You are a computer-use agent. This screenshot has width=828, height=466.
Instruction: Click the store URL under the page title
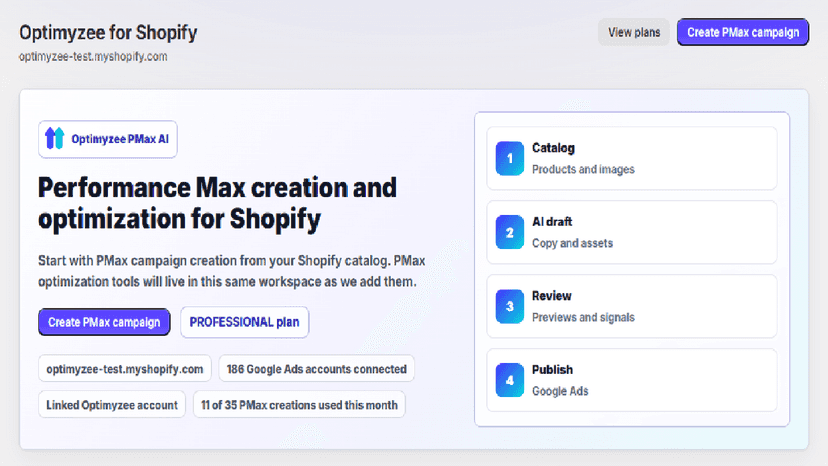click(93, 57)
